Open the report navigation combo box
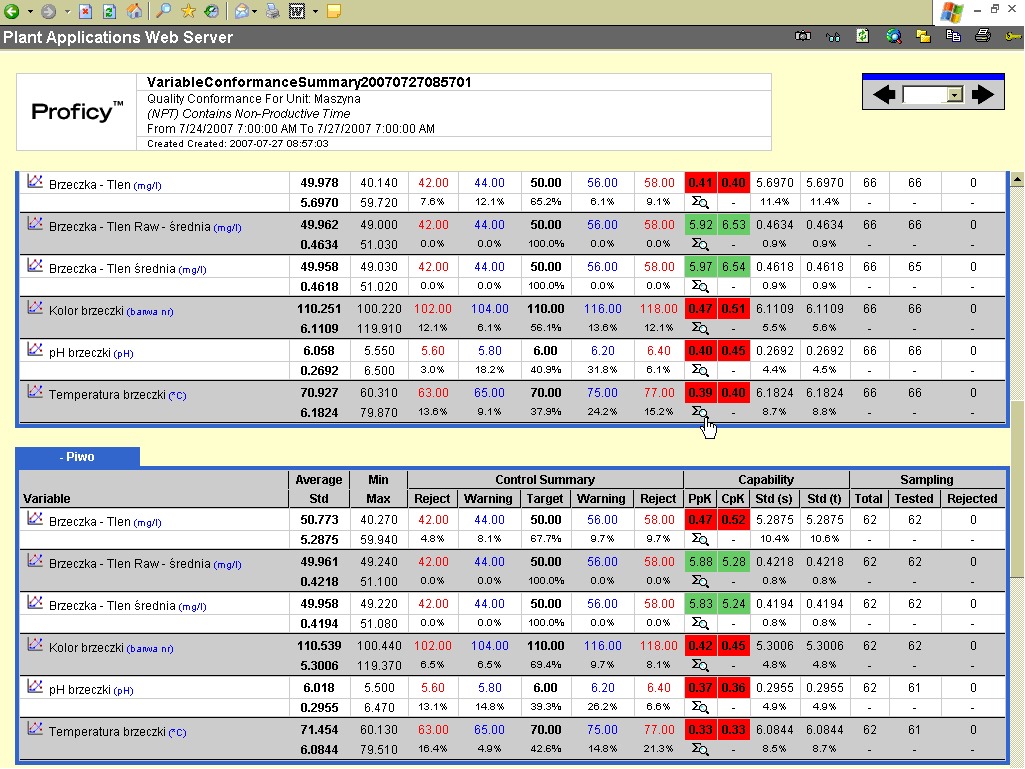Screen dimensions: 1025x769 click(x=933, y=95)
